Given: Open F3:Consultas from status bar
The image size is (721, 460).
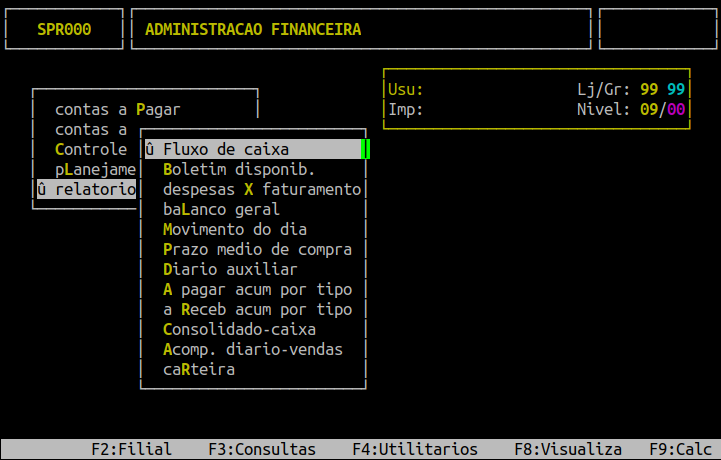Looking at the screenshot, I should (262, 450).
